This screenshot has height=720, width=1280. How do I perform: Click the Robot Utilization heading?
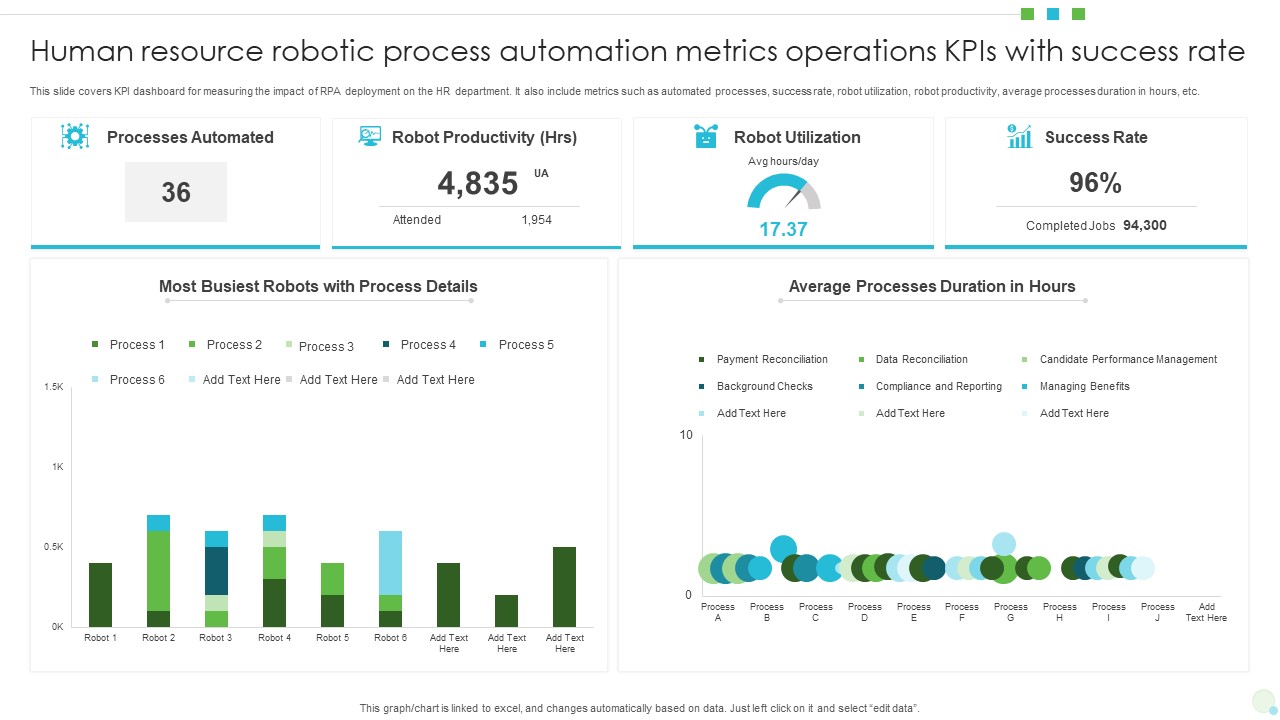coord(797,138)
